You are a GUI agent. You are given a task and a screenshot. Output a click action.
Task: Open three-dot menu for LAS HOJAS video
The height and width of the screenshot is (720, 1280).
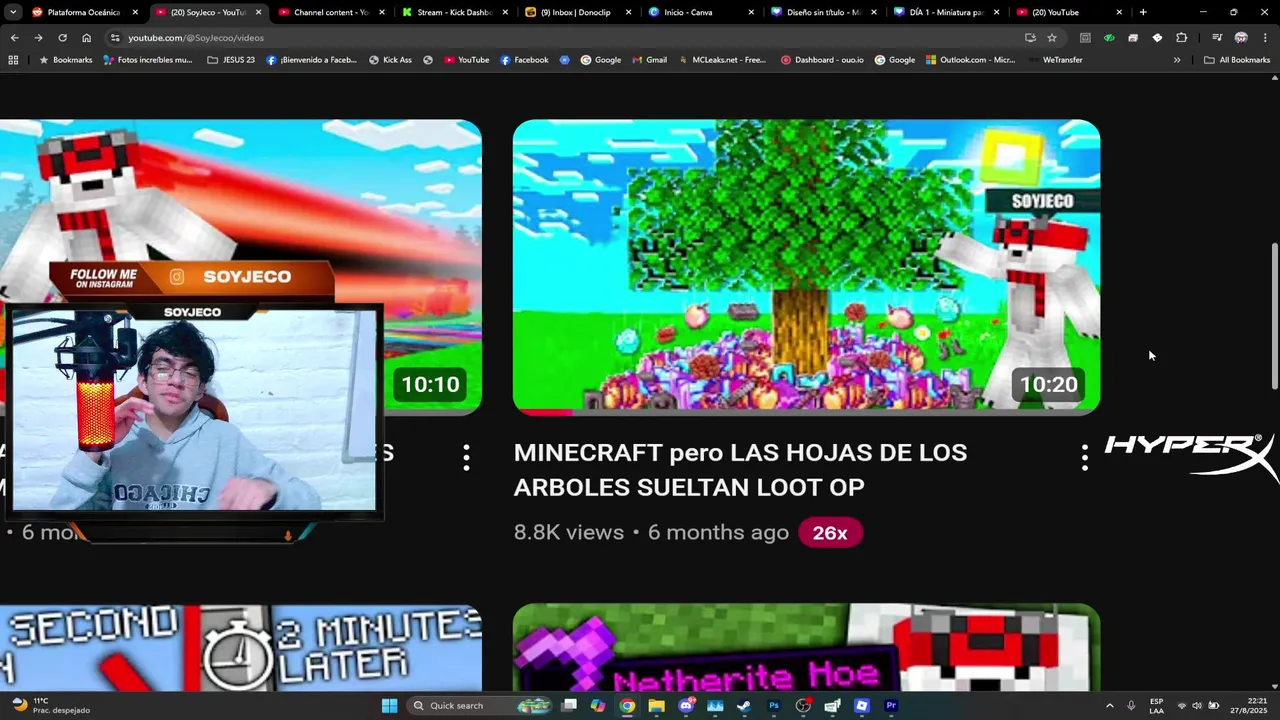coord(1085,458)
